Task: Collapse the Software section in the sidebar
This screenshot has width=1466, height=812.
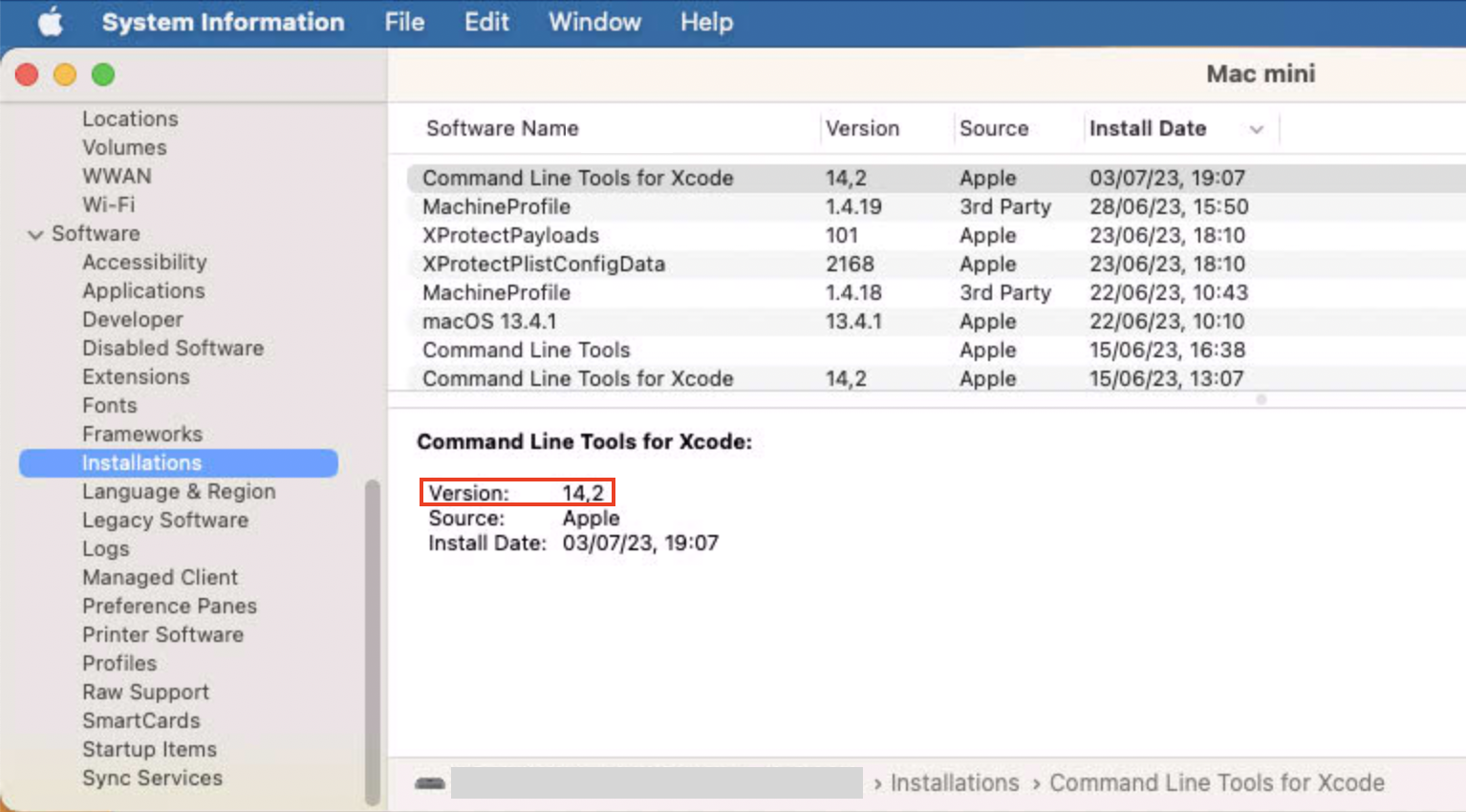Action: tap(36, 233)
